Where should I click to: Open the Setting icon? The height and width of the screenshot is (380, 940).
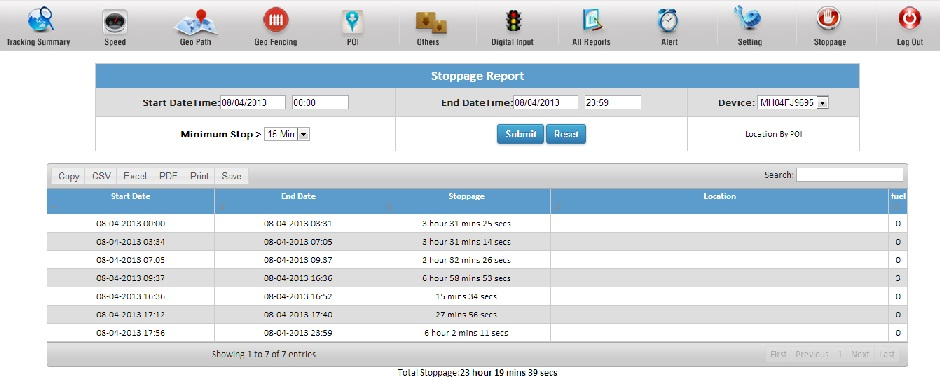click(748, 19)
